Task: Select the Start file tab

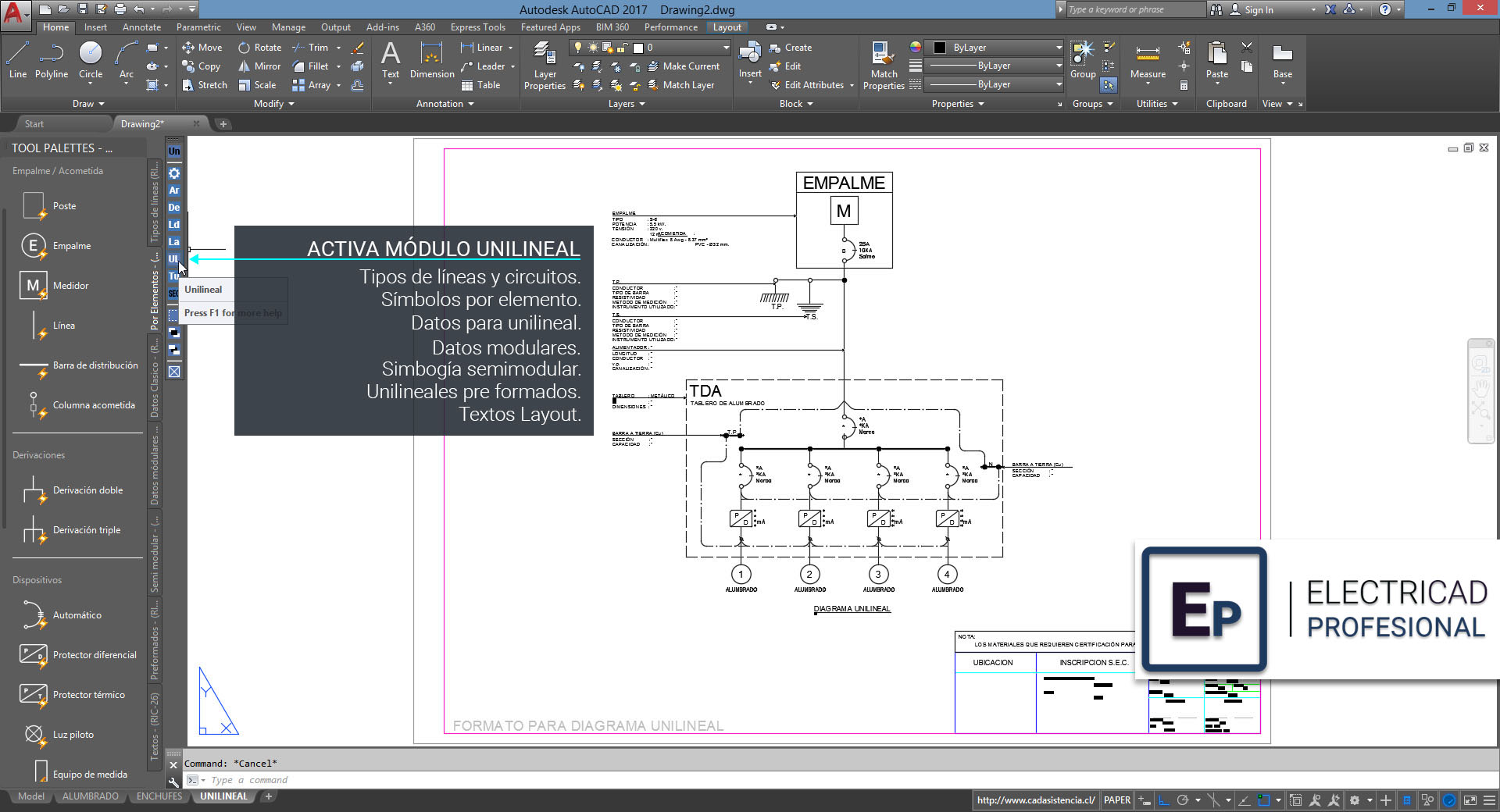Action: click(34, 124)
